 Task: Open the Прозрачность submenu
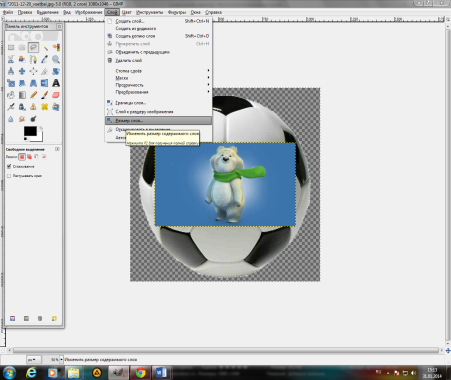(x=158, y=85)
